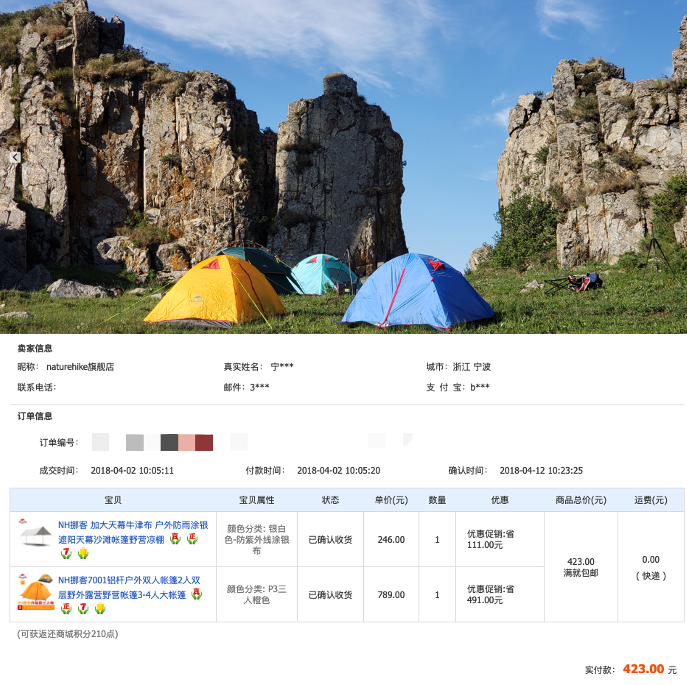Click the 正 badge under the 7001 tent title
687x685 pixels.
point(66,608)
